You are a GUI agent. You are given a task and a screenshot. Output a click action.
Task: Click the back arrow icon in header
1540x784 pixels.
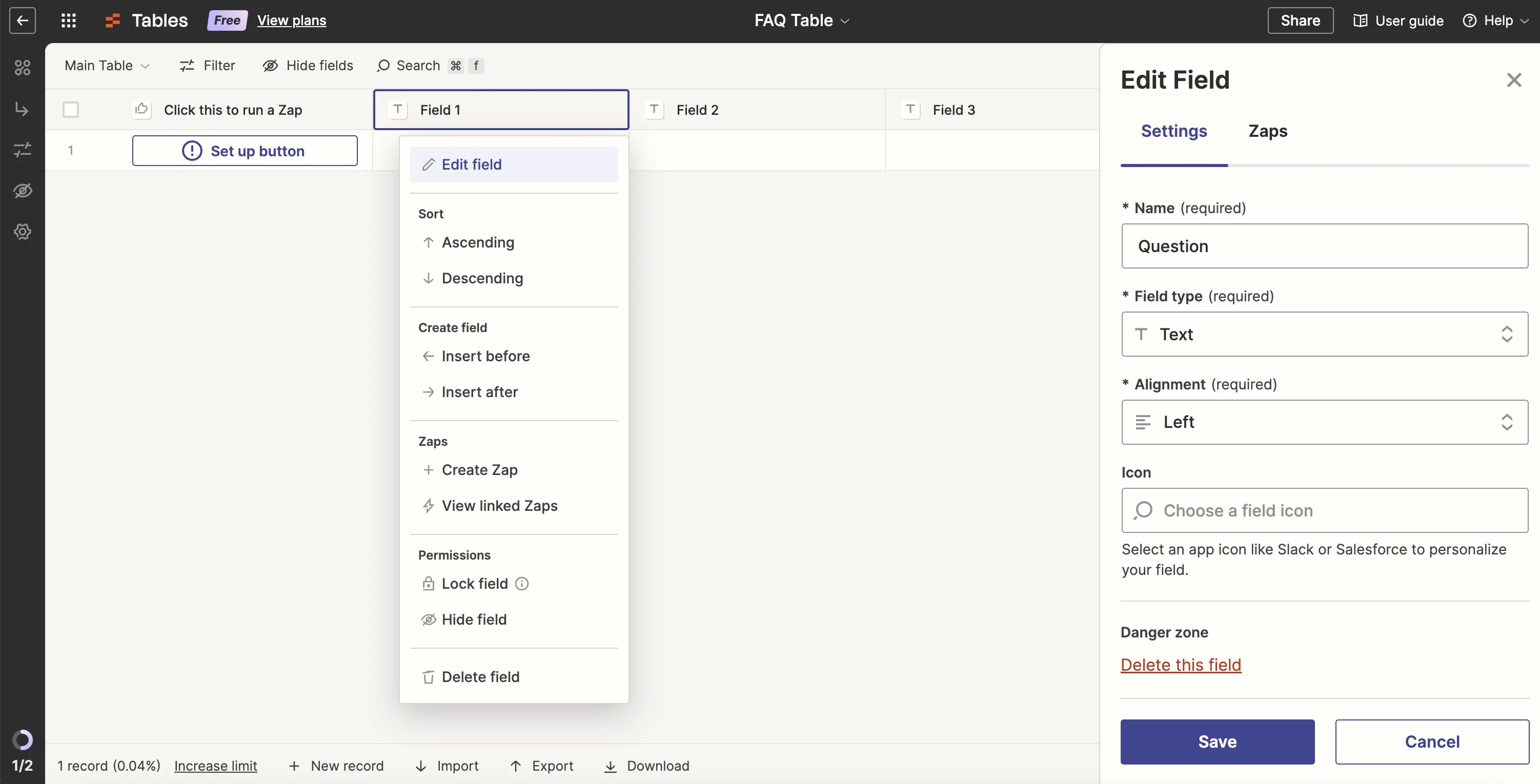click(x=23, y=20)
